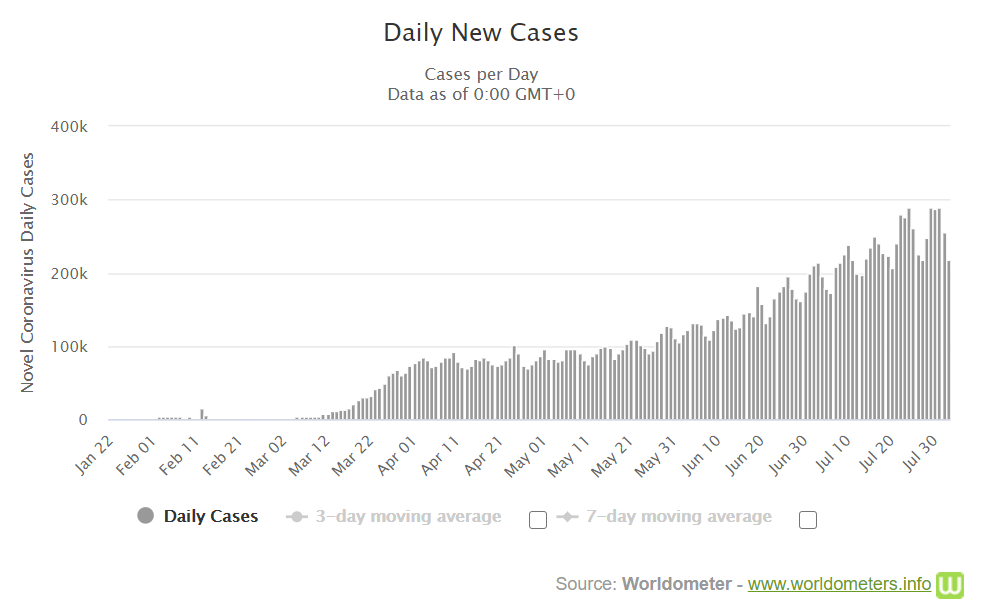Show the 3-day moving average series
989x610 pixels.
[x=408, y=517]
